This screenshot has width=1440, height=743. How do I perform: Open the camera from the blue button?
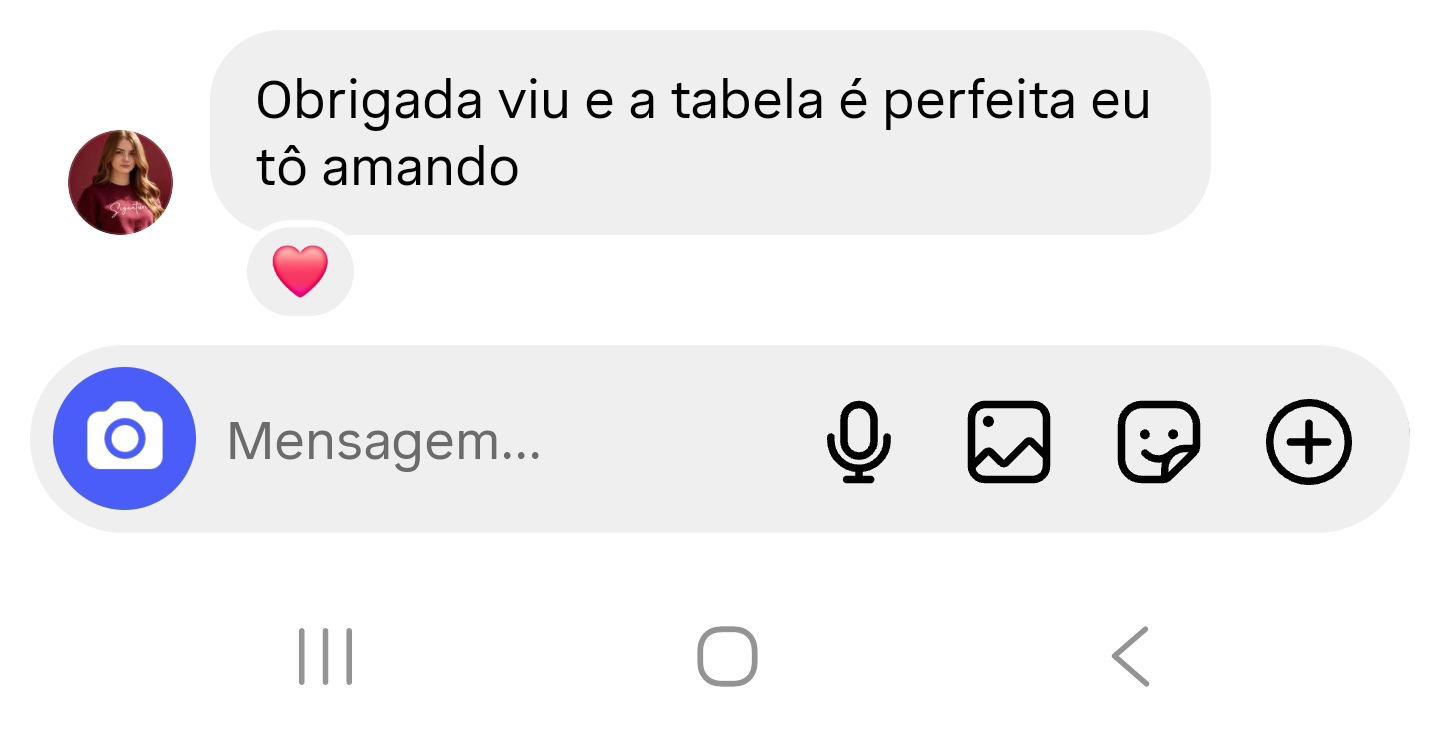pos(124,438)
